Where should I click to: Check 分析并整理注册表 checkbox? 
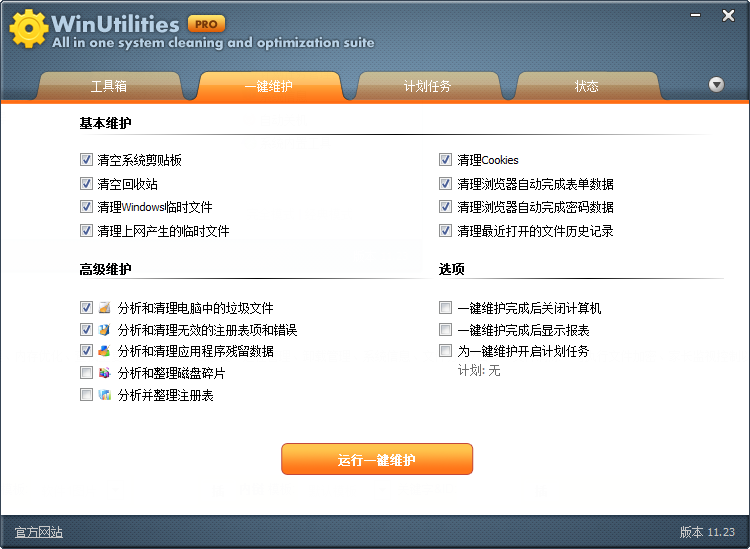86,395
